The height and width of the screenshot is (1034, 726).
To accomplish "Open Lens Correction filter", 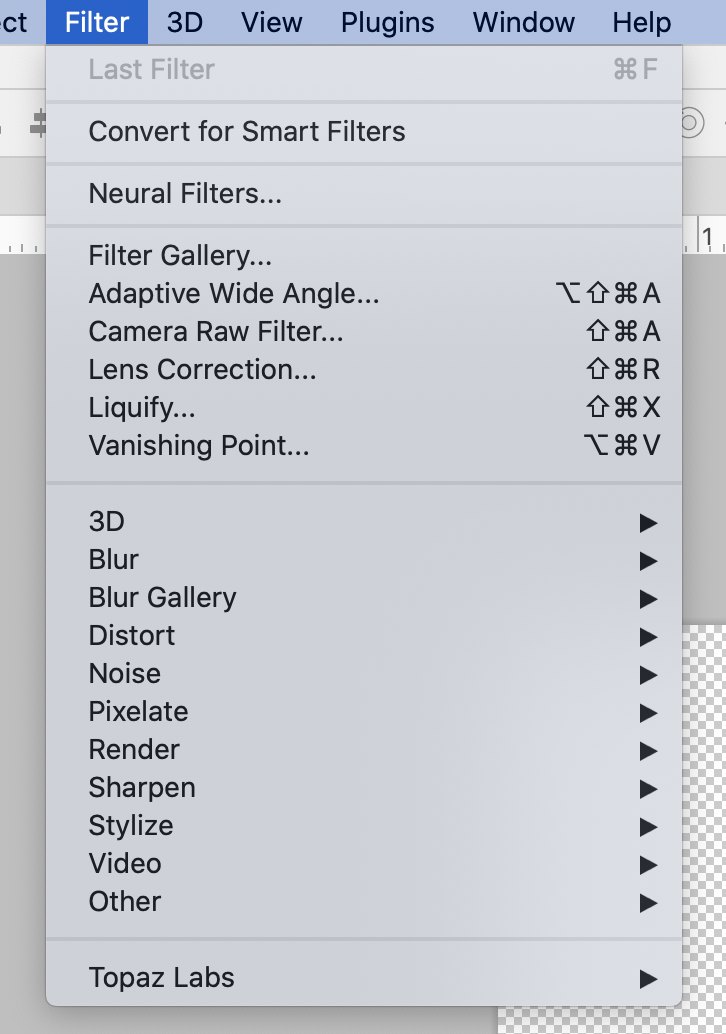I will [x=364, y=370].
